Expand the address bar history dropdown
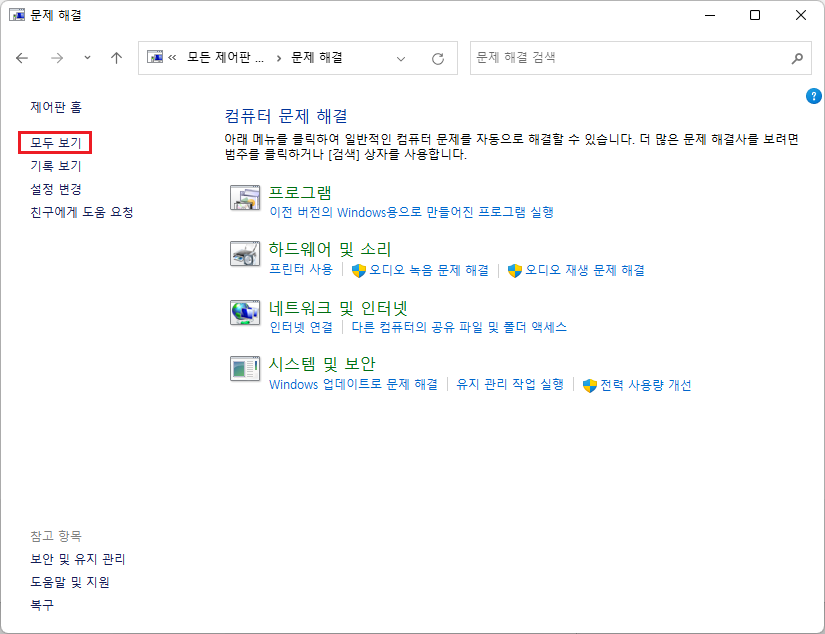Viewport: 825px width, 634px height. 402,58
